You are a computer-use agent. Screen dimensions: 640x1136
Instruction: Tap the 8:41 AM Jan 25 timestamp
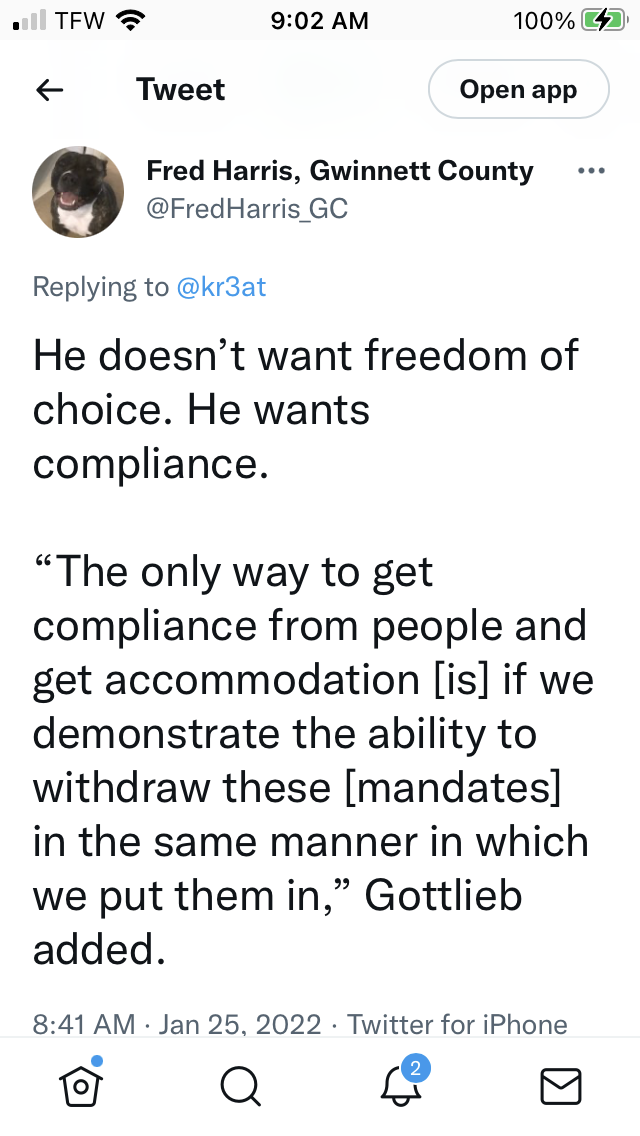pos(177,1024)
